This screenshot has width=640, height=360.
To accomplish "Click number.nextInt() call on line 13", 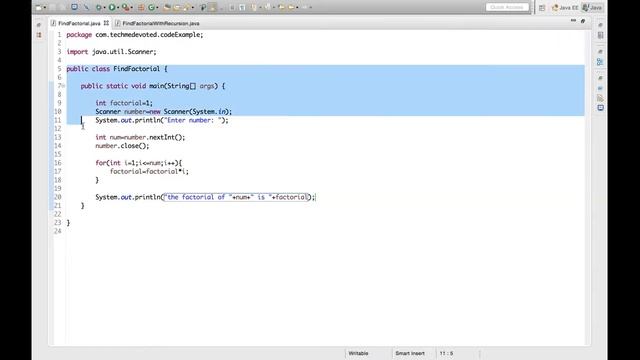I will click(155, 137).
